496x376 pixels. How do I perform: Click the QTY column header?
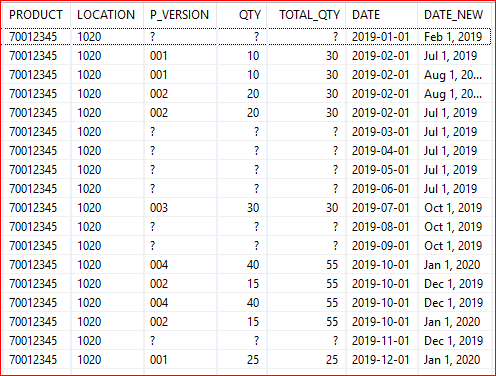tap(242, 15)
